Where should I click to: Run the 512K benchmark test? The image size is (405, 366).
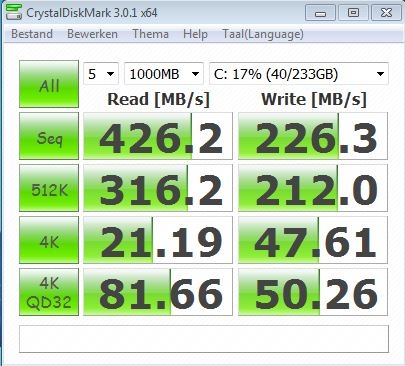coord(49,188)
